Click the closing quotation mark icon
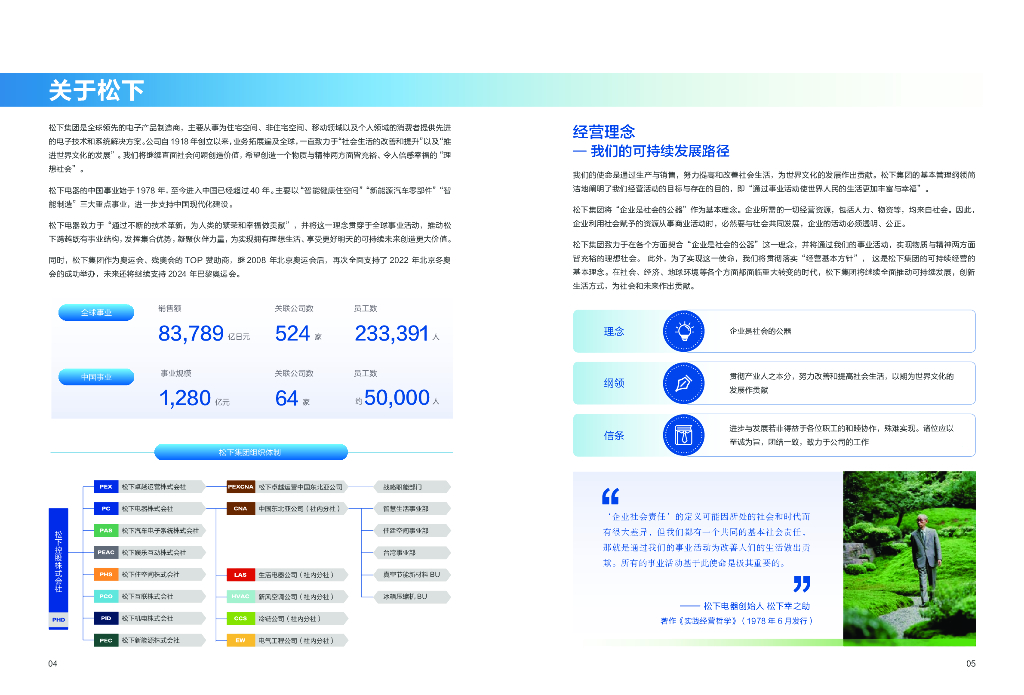 point(801,583)
